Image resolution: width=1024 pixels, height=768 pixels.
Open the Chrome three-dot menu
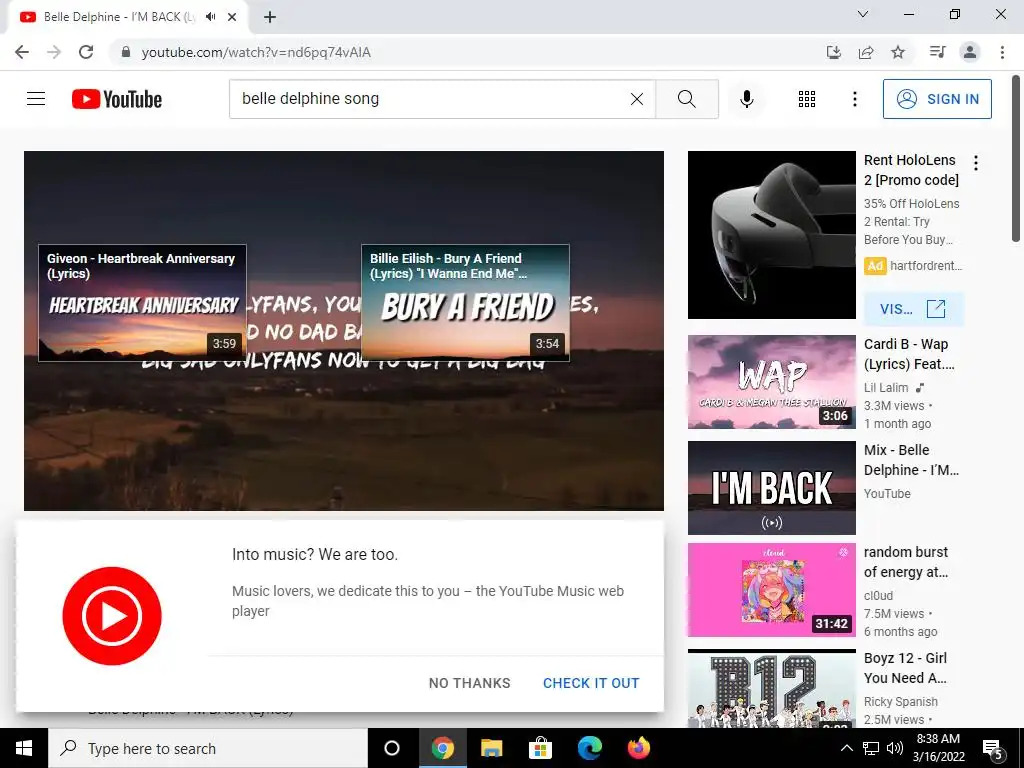[x=1002, y=52]
